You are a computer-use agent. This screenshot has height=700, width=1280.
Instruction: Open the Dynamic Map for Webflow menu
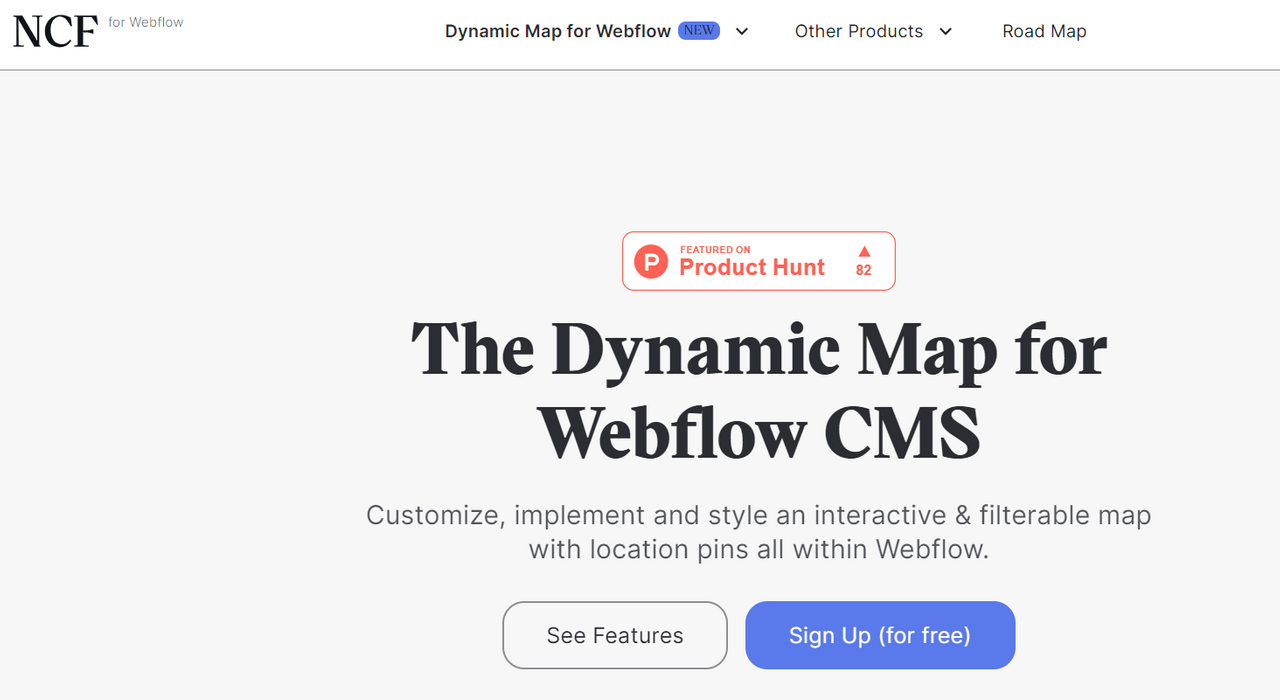click(x=558, y=31)
